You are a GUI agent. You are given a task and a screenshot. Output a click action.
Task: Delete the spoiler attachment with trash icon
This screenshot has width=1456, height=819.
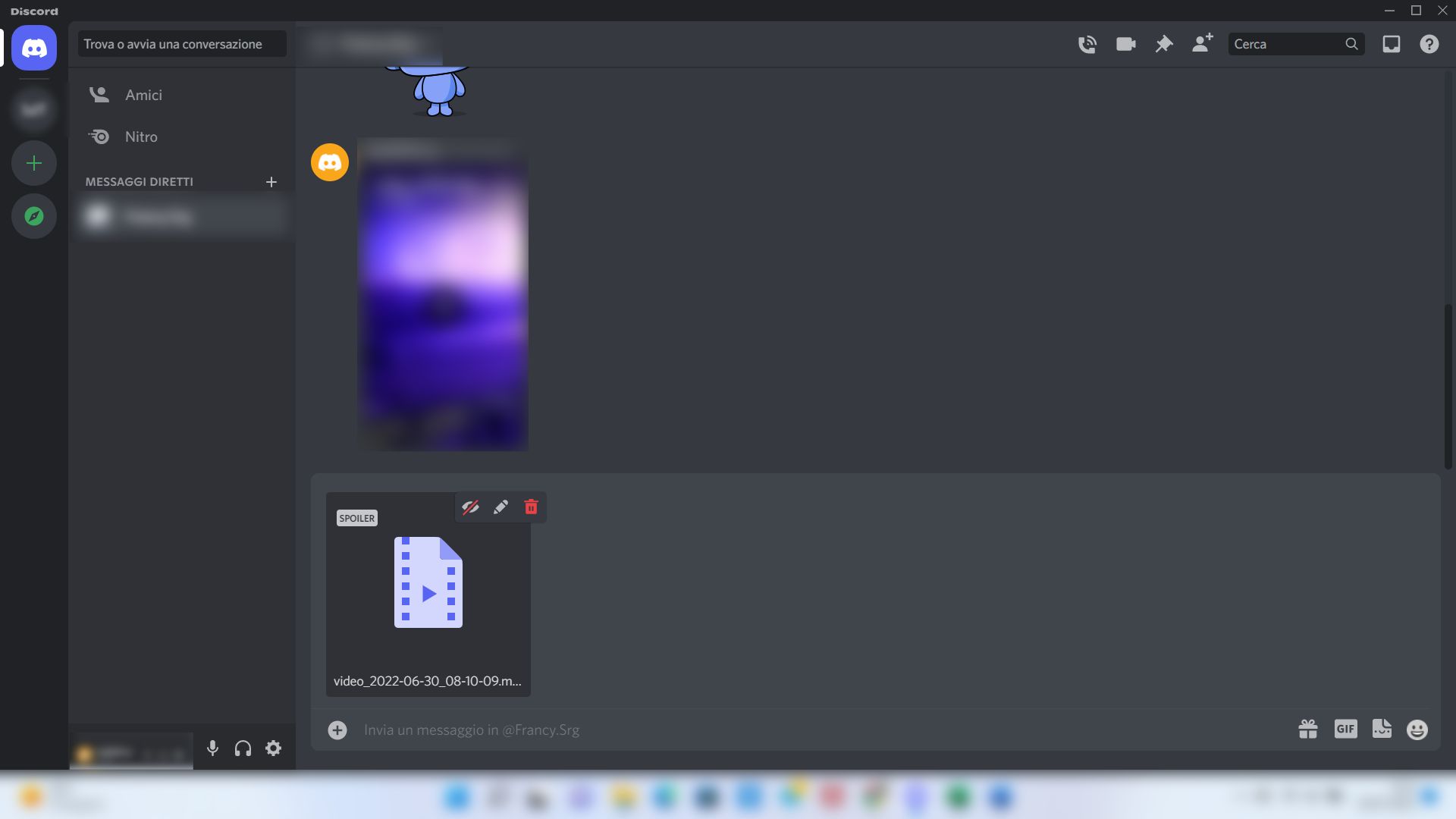[530, 507]
